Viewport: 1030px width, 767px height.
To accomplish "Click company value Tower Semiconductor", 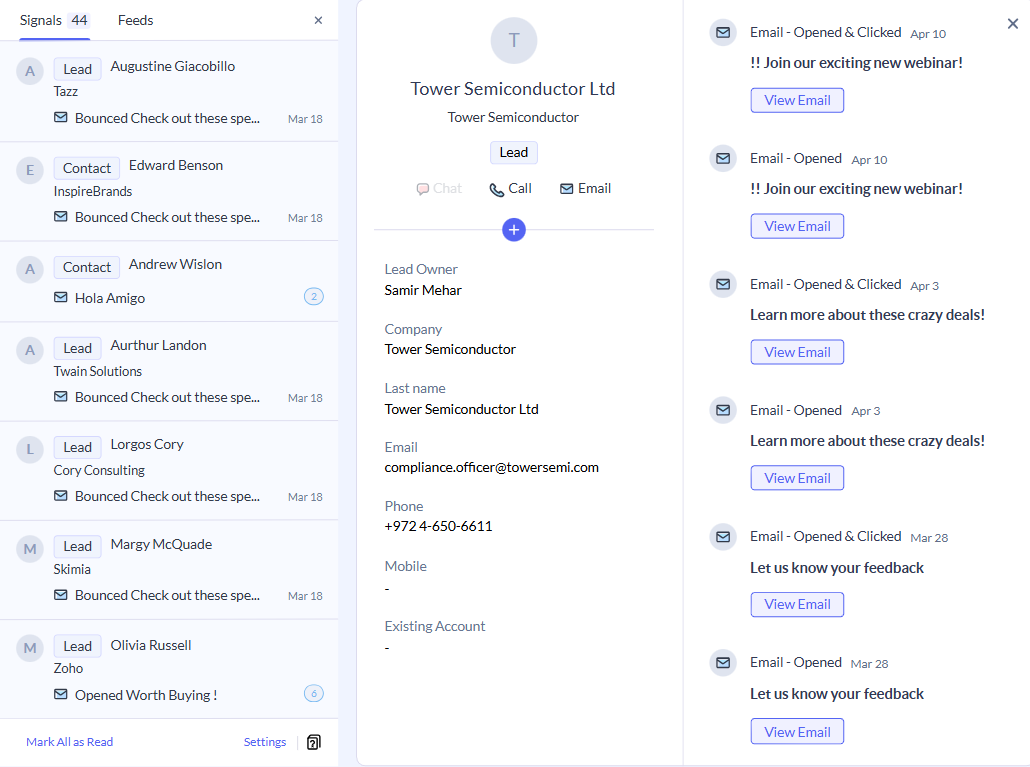I will (x=450, y=349).
